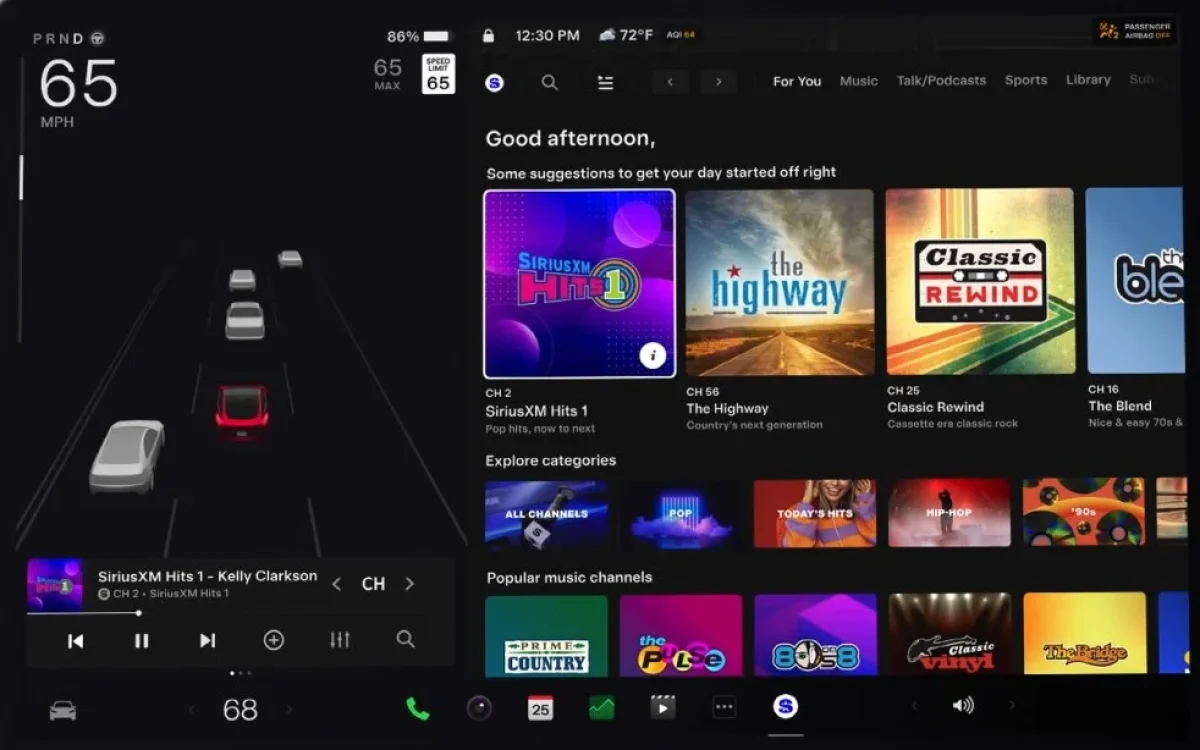Image resolution: width=1200 pixels, height=750 pixels.
Task: Navigate back in SiriusXM browser
Action: coord(670,82)
